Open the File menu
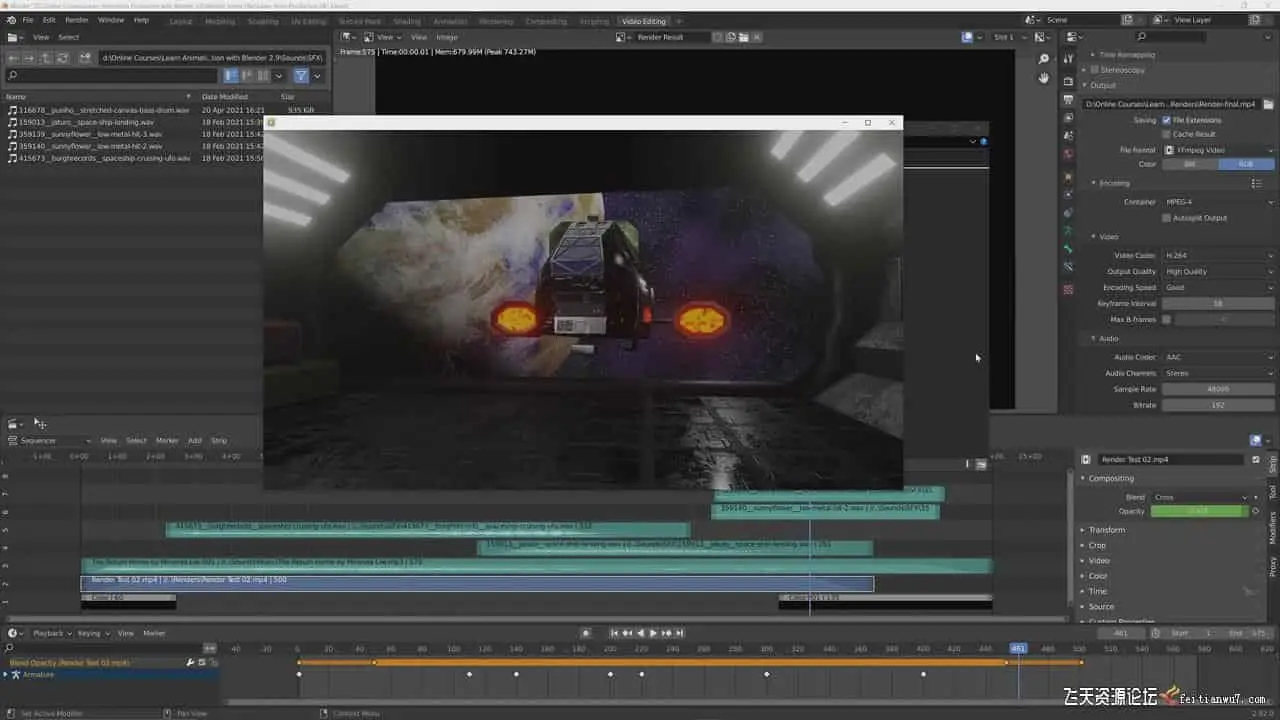 point(27,20)
